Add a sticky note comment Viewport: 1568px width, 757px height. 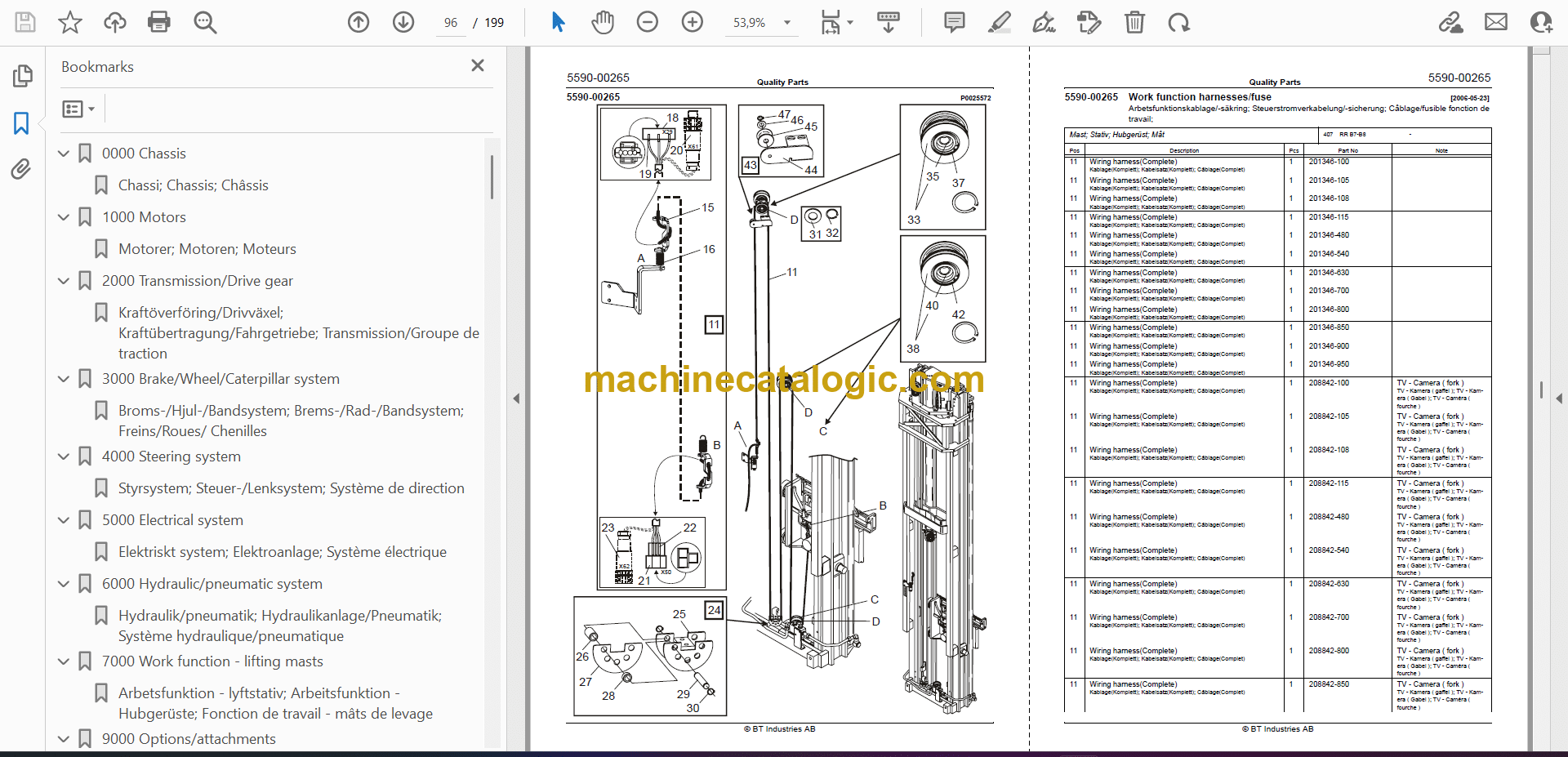[x=954, y=22]
